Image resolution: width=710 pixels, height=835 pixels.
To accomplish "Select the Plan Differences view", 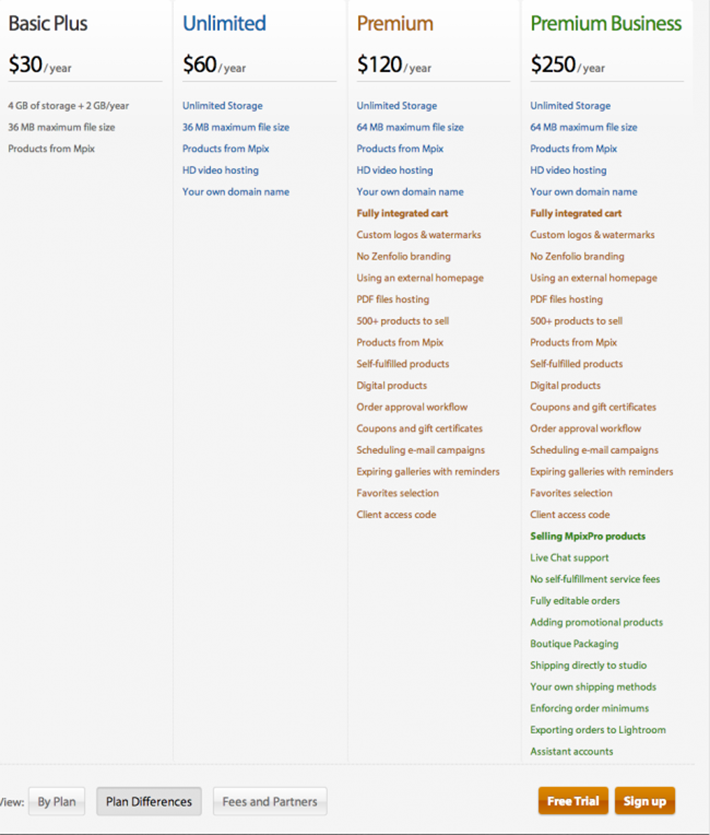I will click(149, 801).
